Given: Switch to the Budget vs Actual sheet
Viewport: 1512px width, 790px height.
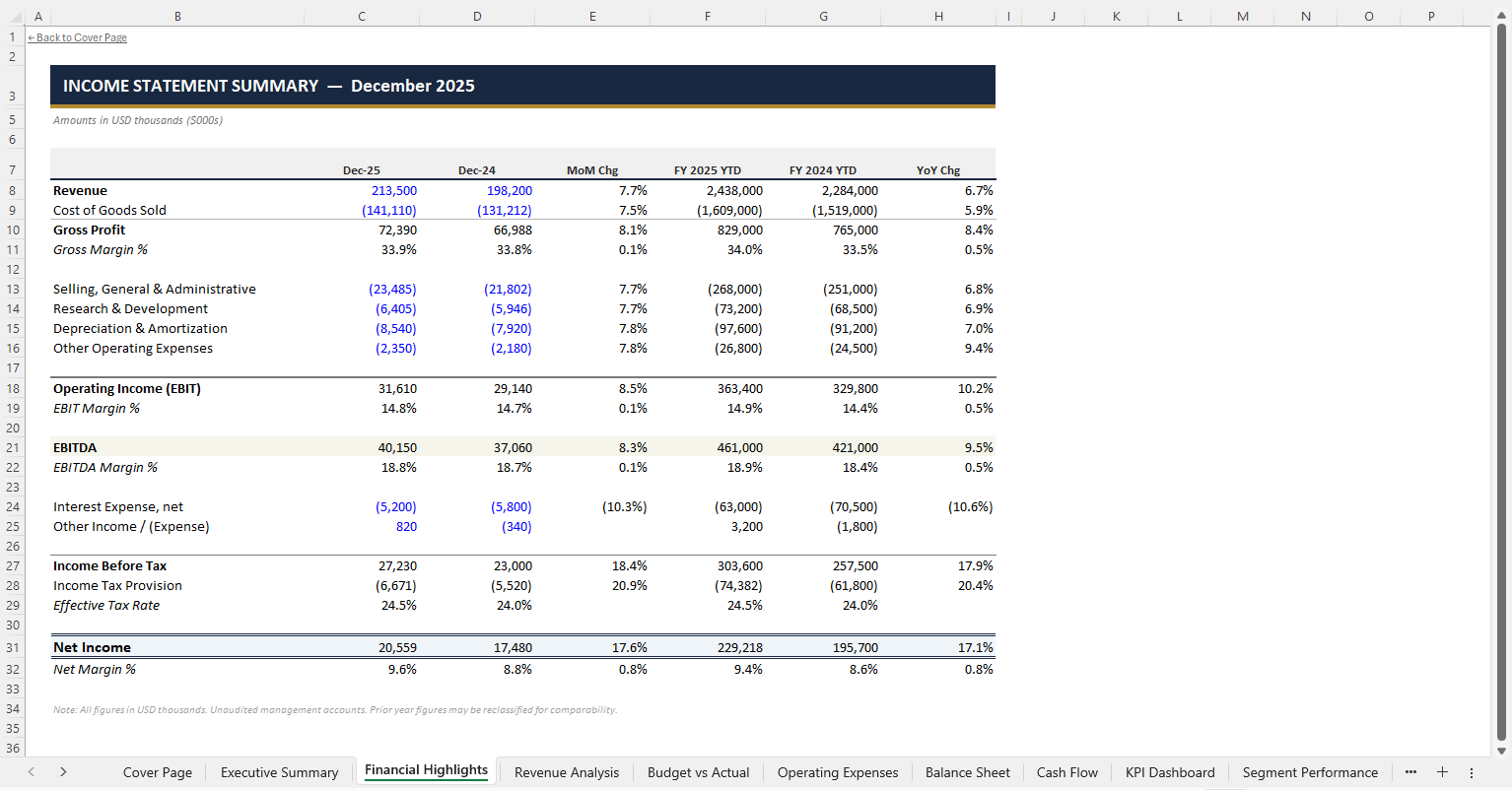Looking at the screenshot, I should (698, 772).
